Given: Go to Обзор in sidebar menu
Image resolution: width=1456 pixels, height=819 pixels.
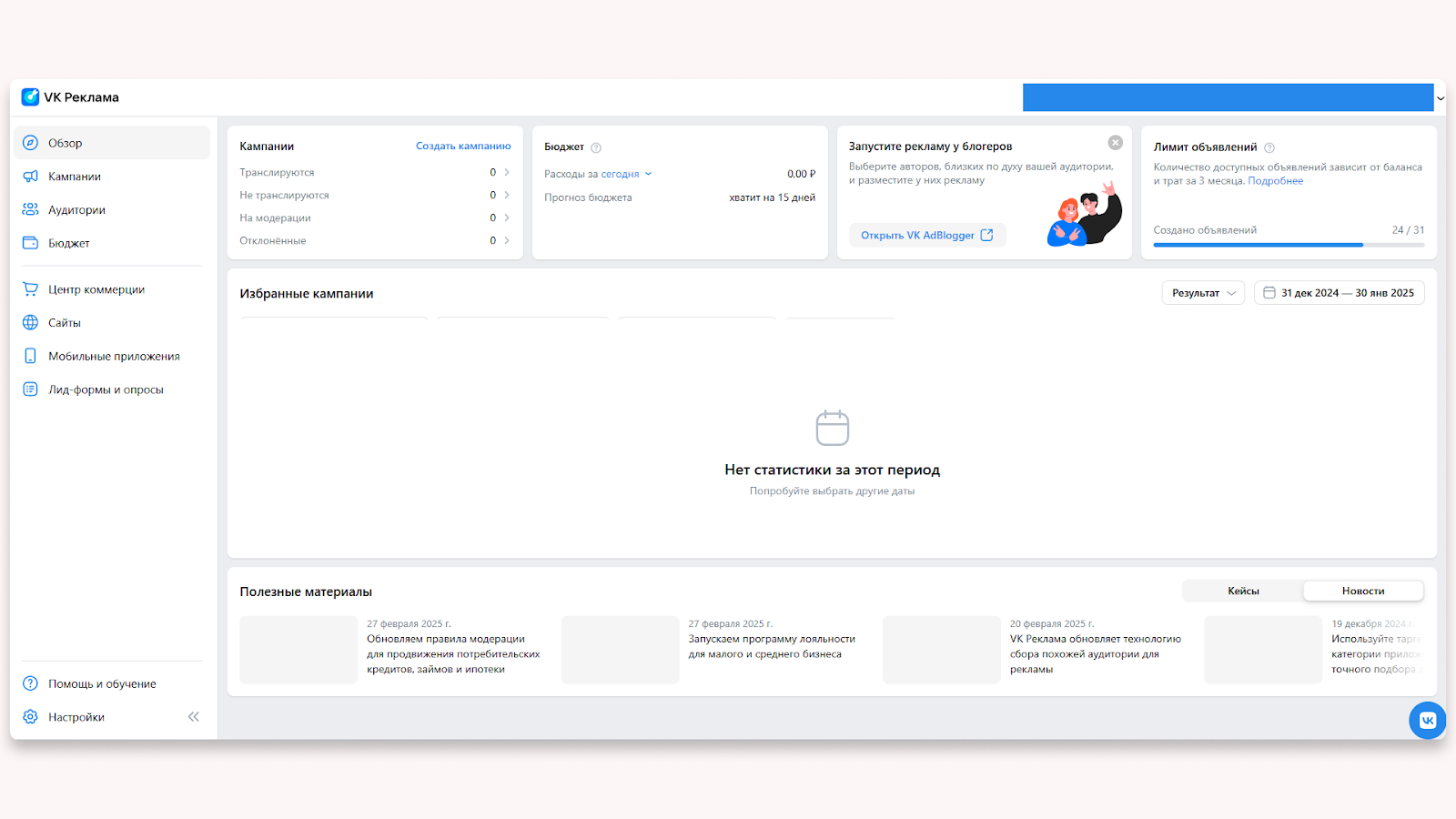Looking at the screenshot, I should point(112,143).
